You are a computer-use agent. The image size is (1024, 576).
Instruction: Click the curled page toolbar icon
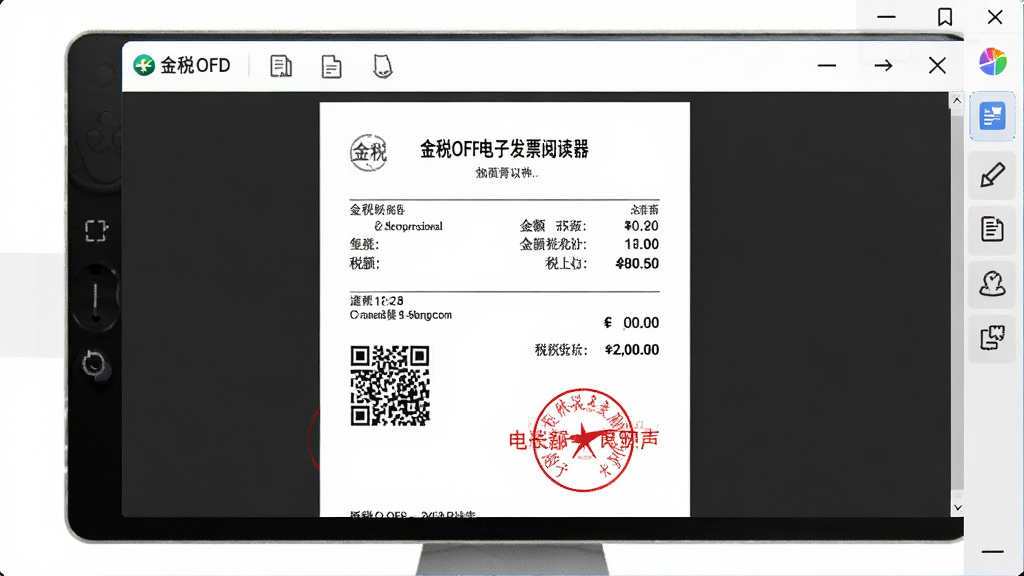383,66
